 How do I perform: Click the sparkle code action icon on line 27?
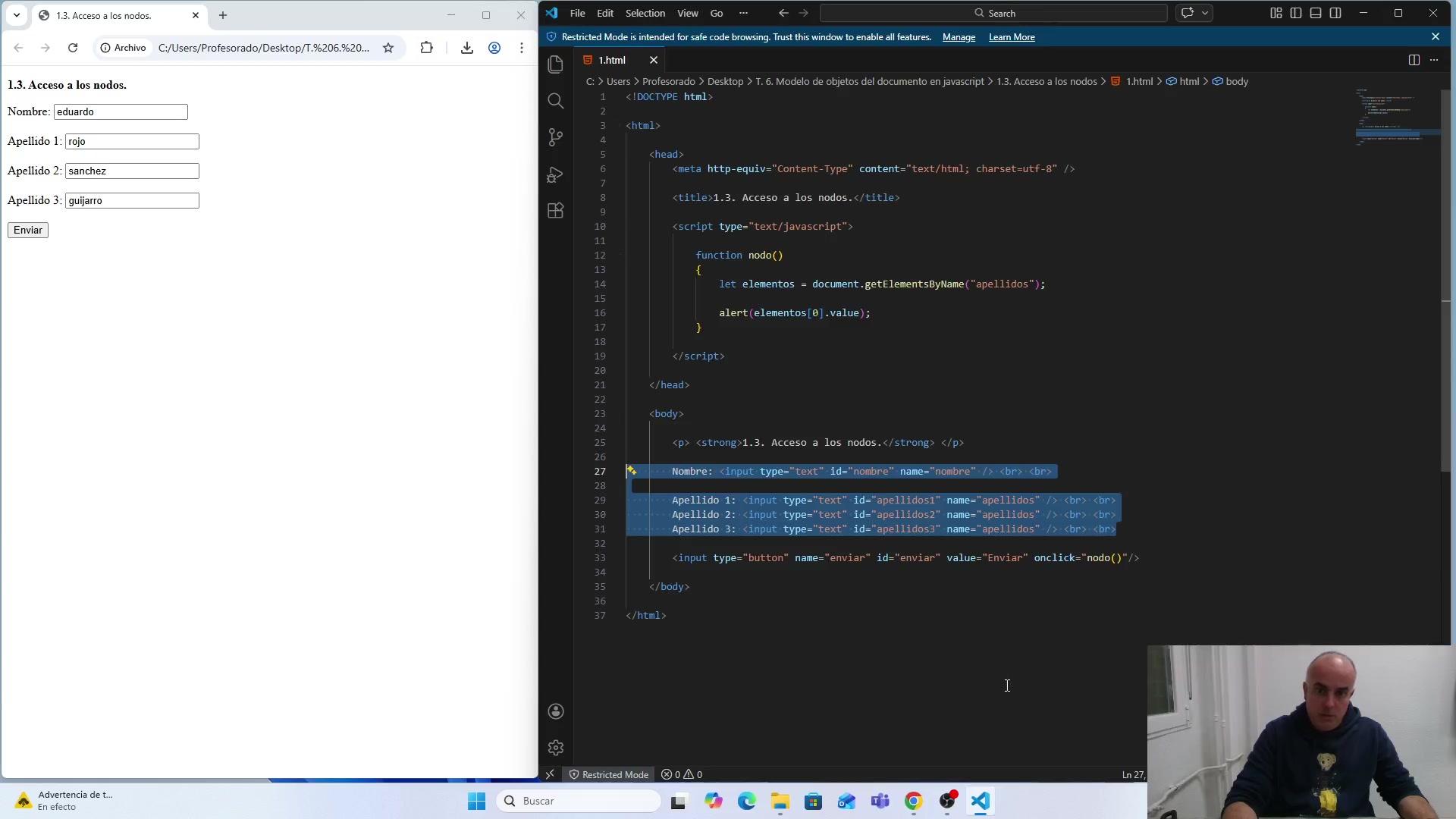(631, 471)
